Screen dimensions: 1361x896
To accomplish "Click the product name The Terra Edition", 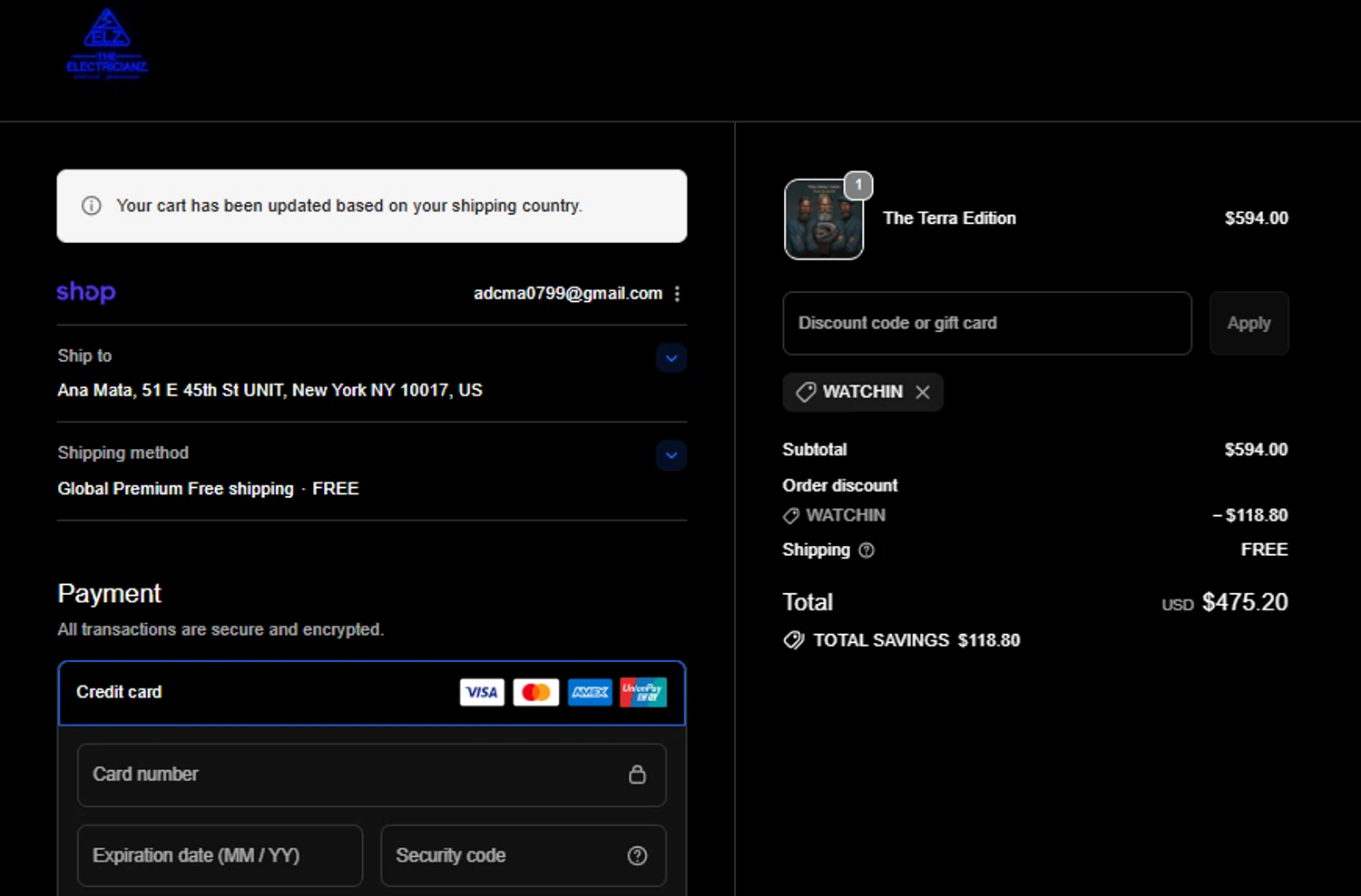I will (x=950, y=219).
